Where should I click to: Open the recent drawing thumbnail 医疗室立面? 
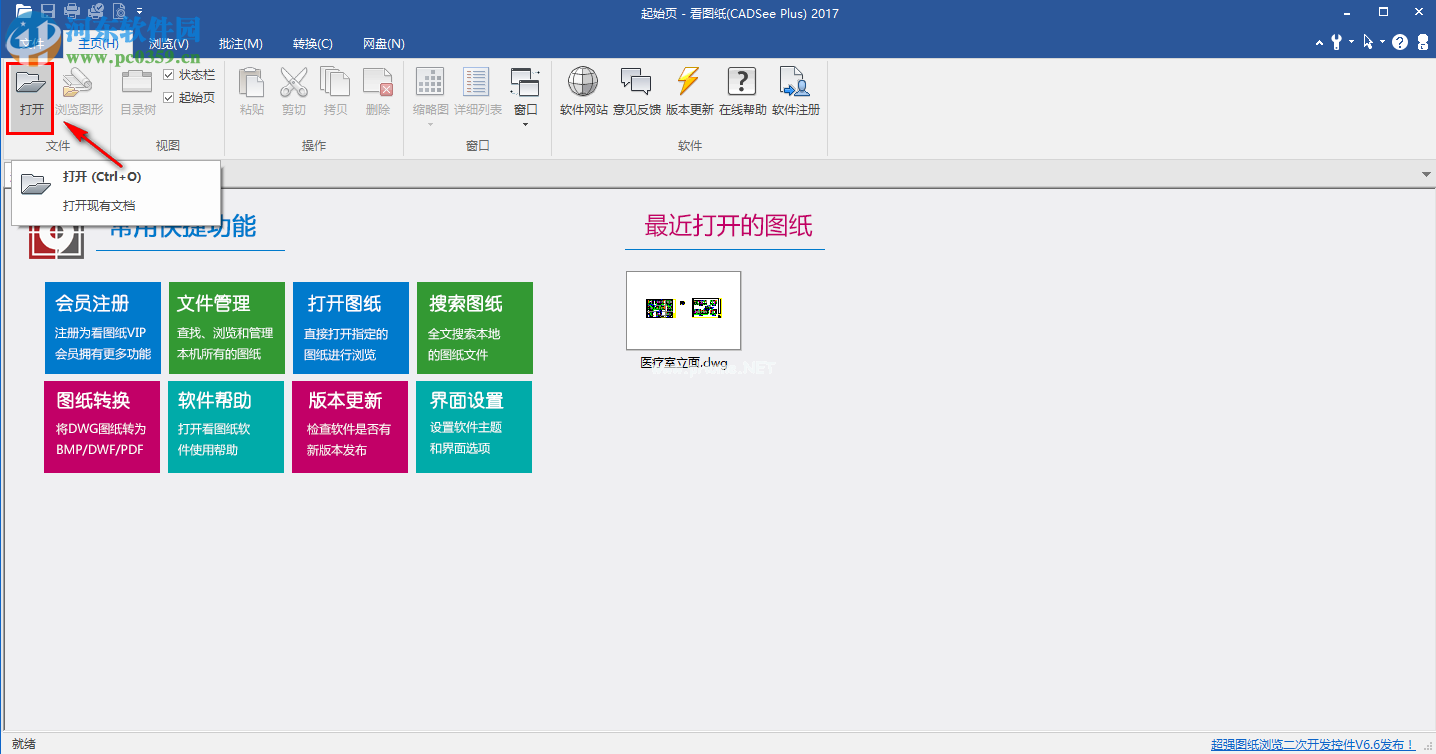coord(684,310)
